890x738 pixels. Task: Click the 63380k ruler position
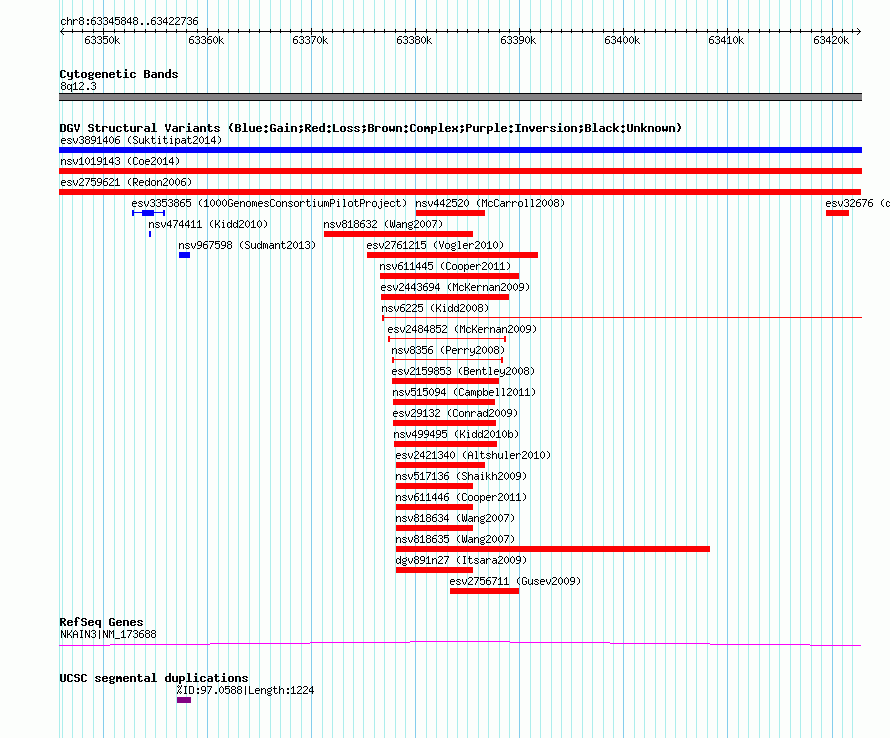tap(414, 40)
